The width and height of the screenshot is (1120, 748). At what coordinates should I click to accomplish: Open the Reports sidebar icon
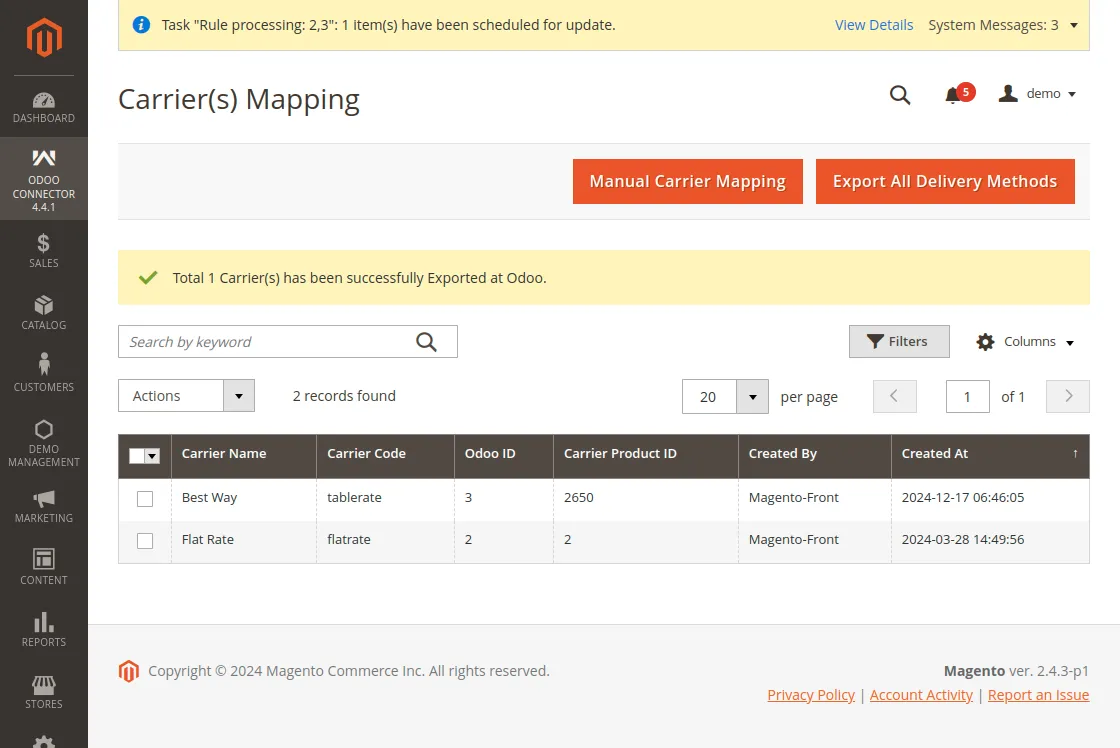pos(44,628)
